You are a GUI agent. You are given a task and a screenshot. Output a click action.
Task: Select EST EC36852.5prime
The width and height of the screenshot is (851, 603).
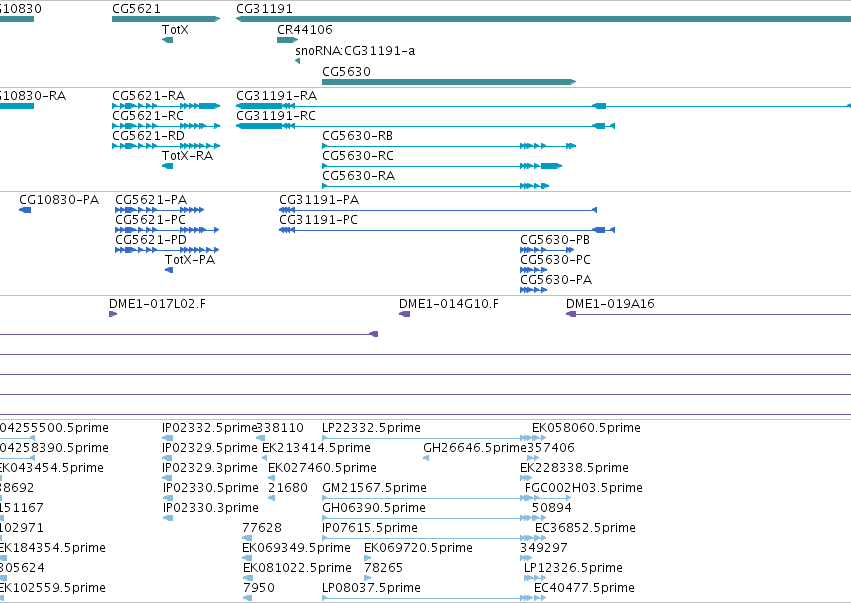[x=586, y=528]
